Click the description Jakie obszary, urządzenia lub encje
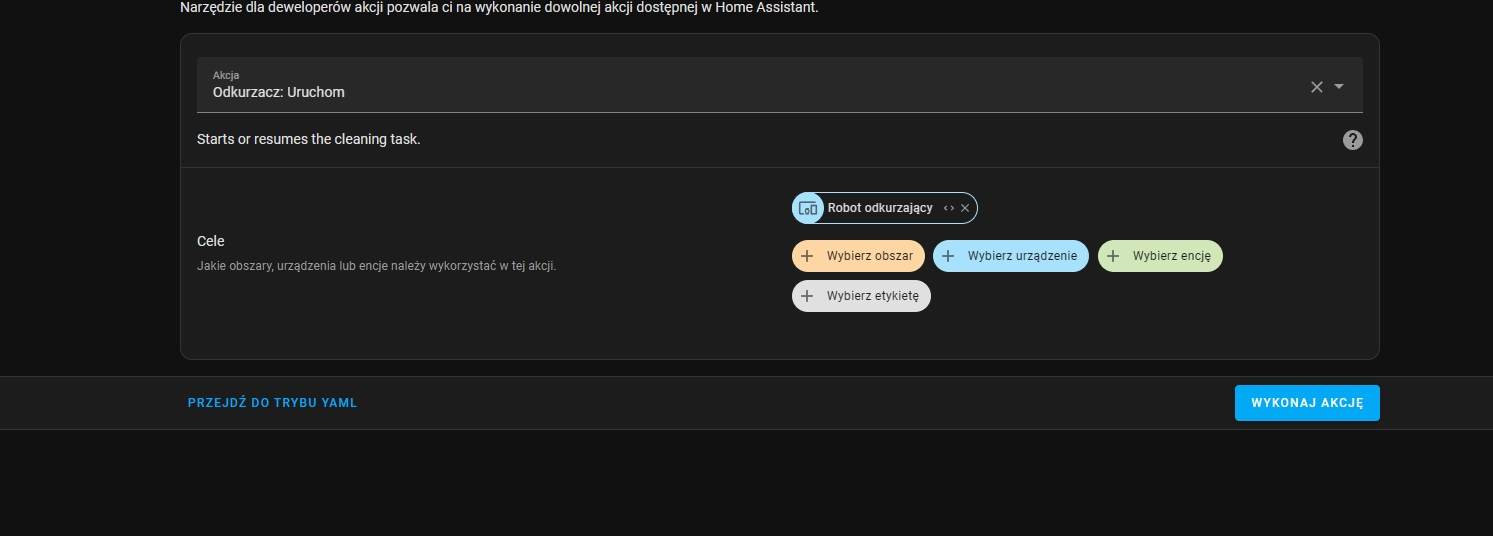This screenshot has width=1493, height=536. (376, 266)
